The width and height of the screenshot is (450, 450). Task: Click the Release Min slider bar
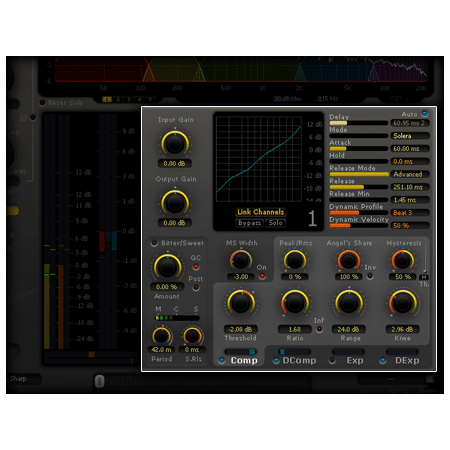pos(359,200)
